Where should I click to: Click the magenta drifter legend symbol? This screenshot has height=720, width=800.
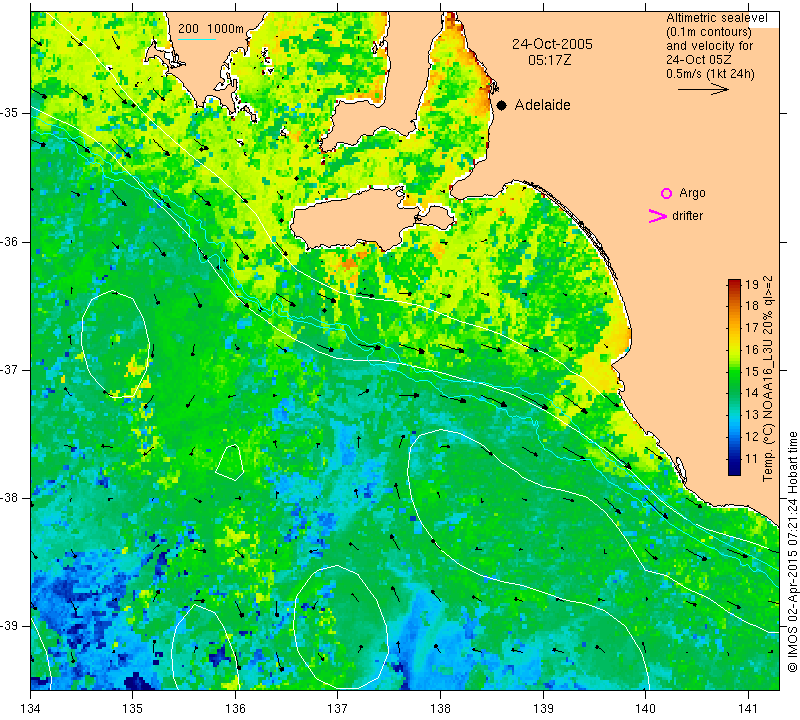pyautogui.click(x=658, y=216)
